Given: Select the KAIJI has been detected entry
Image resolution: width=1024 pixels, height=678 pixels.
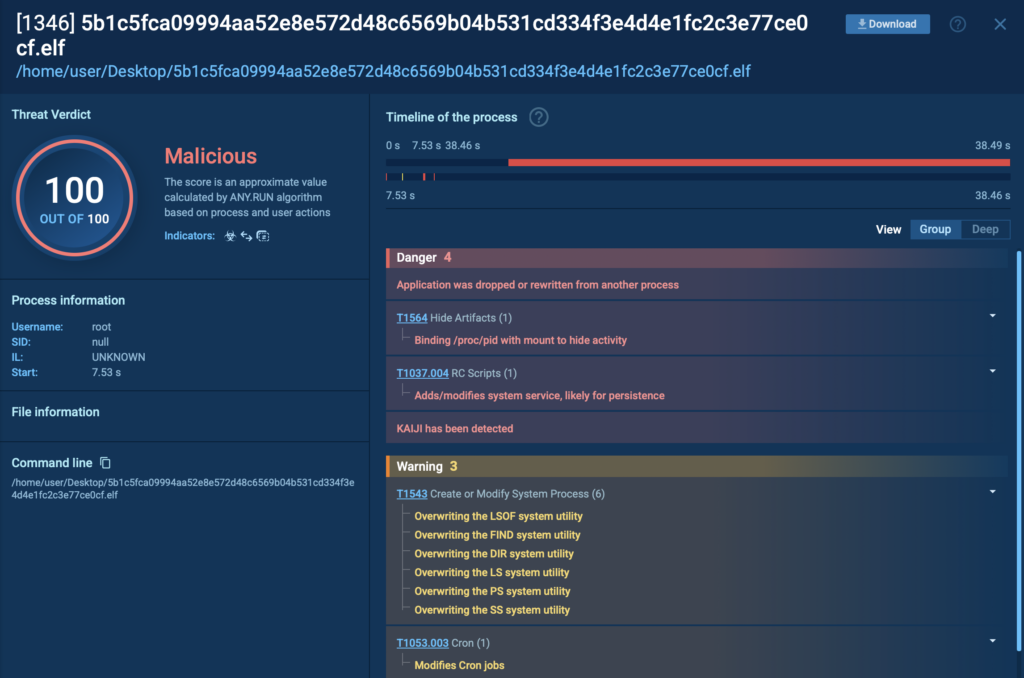Looking at the screenshot, I should 455,428.
